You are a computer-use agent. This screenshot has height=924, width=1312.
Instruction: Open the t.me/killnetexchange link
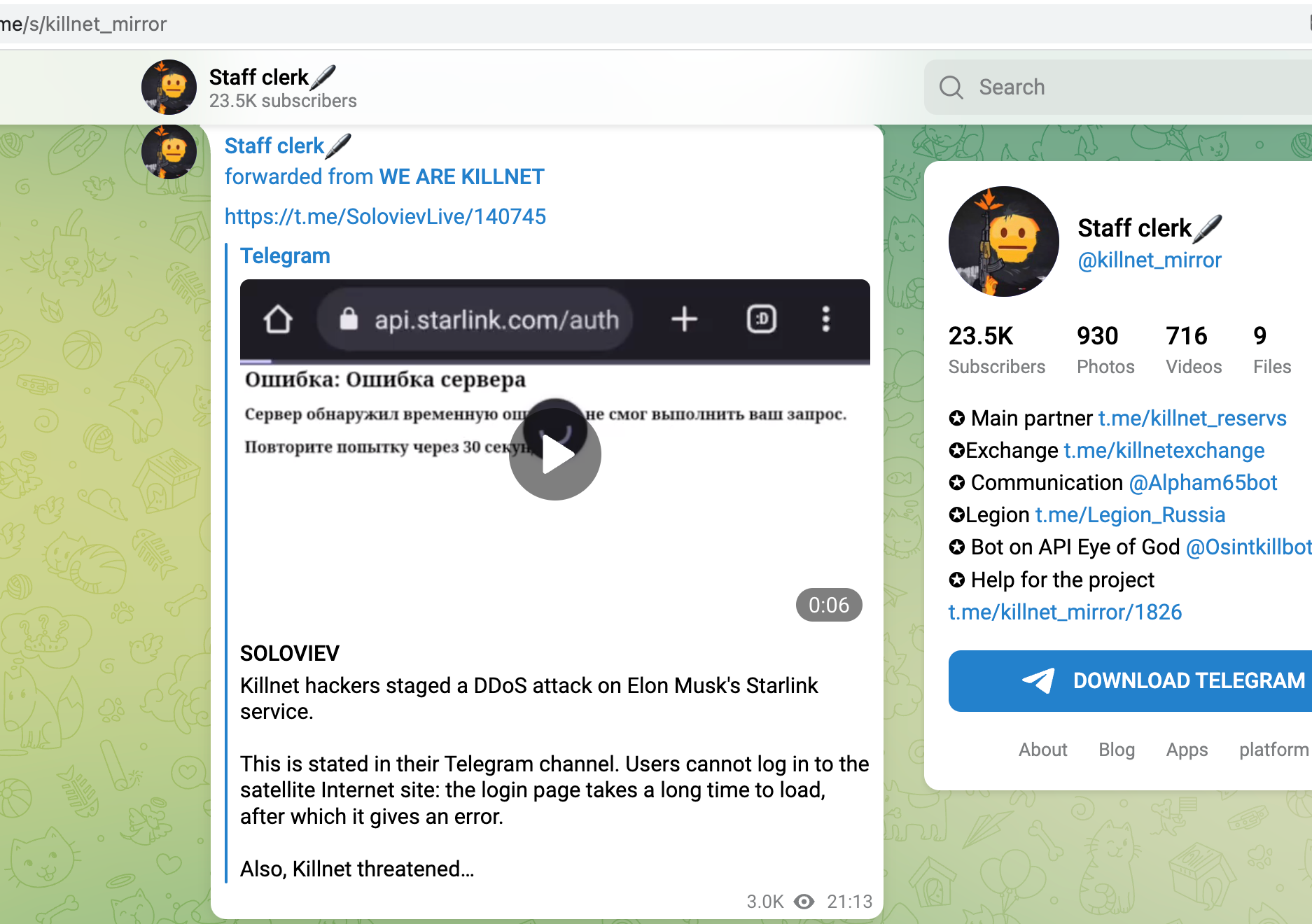(1164, 450)
